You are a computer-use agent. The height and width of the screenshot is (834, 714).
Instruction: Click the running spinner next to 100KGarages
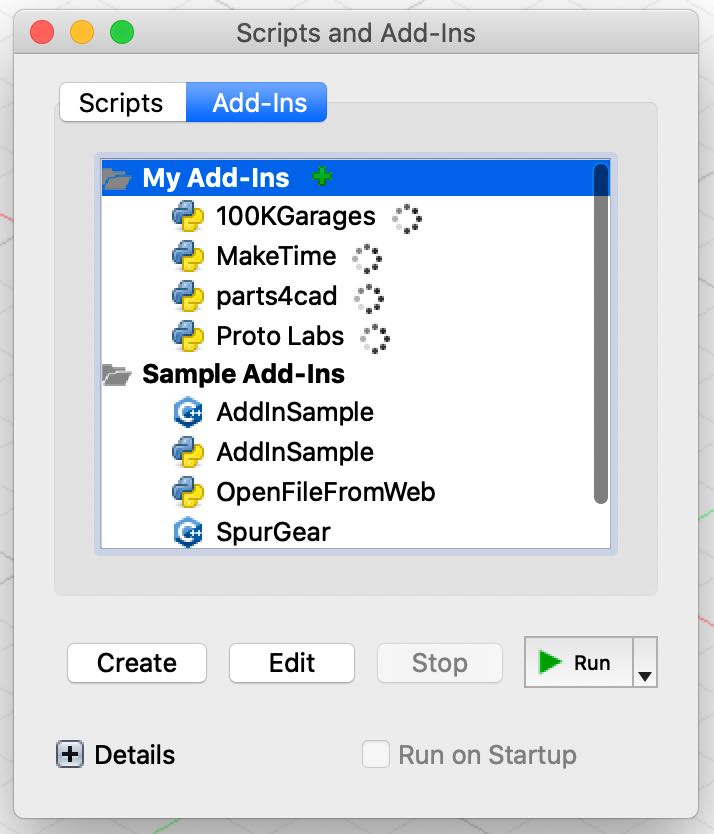point(407,218)
